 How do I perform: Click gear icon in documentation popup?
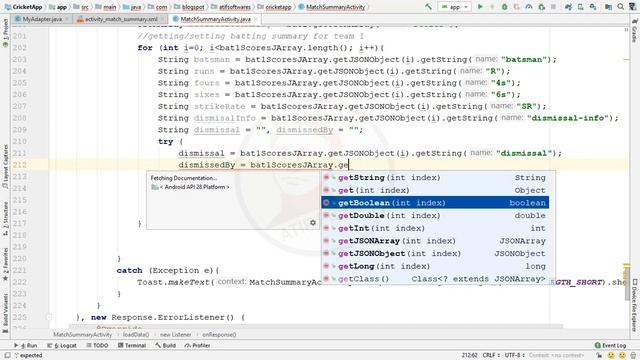[313, 222]
